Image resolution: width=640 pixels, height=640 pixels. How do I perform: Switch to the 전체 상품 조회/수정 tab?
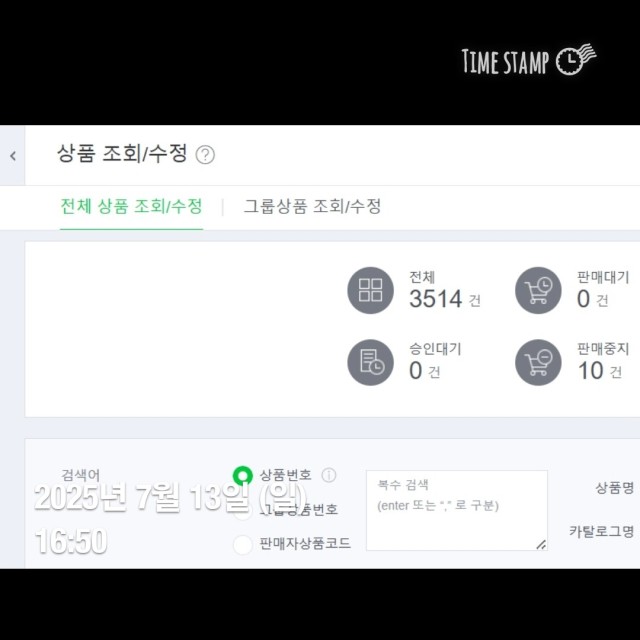[x=131, y=206]
